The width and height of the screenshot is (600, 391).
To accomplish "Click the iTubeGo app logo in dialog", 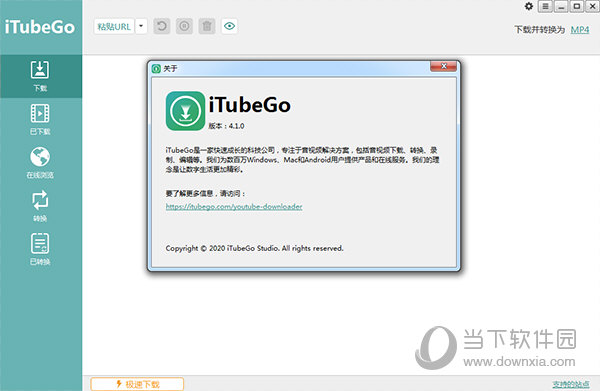I will pyautogui.click(x=185, y=111).
